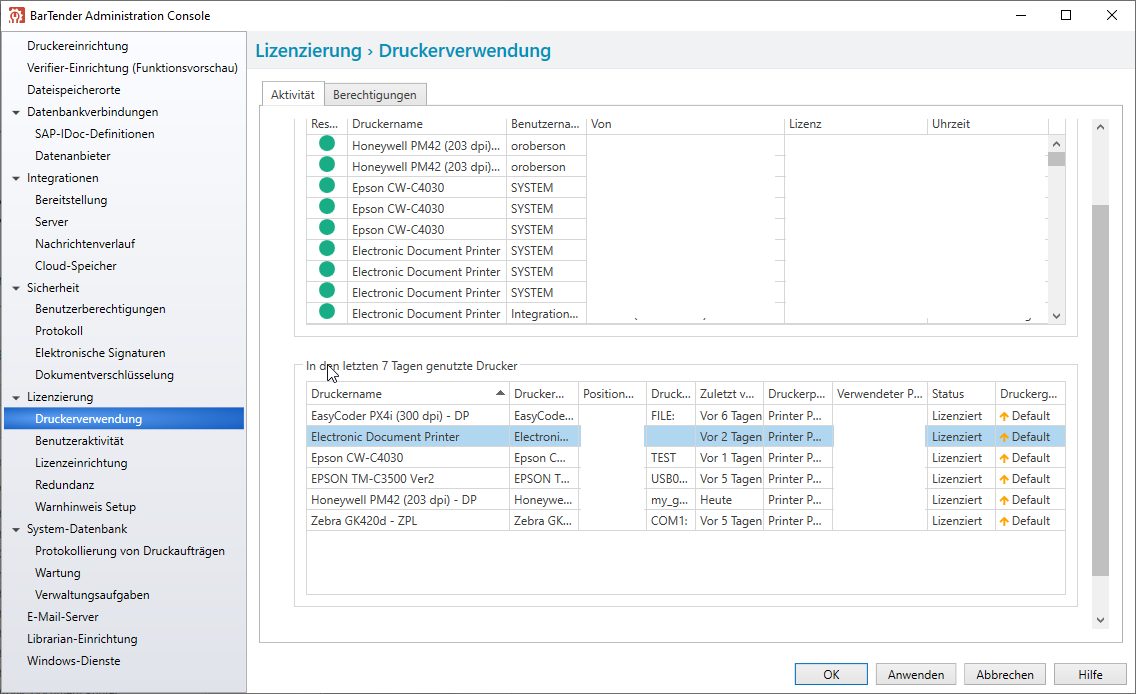The width and height of the screenshot is (1136, 694).
Task: Select Druckerverwendung in the sidebar
Action: 124,419
